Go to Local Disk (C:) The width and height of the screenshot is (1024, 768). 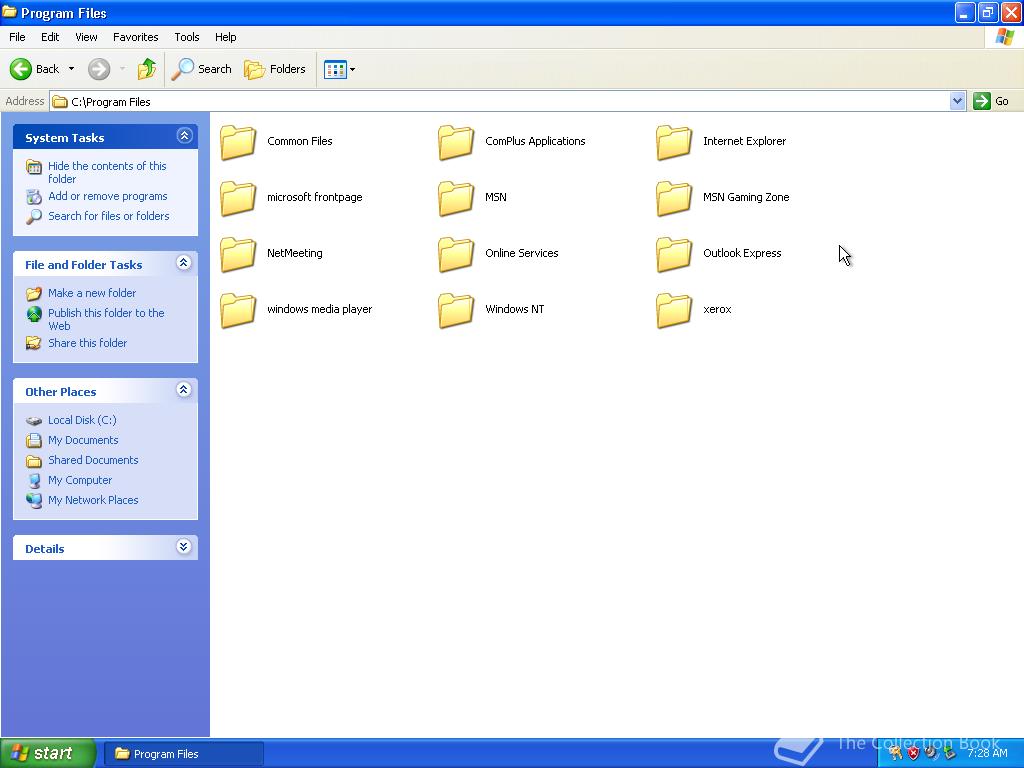[x=82, y=420]
